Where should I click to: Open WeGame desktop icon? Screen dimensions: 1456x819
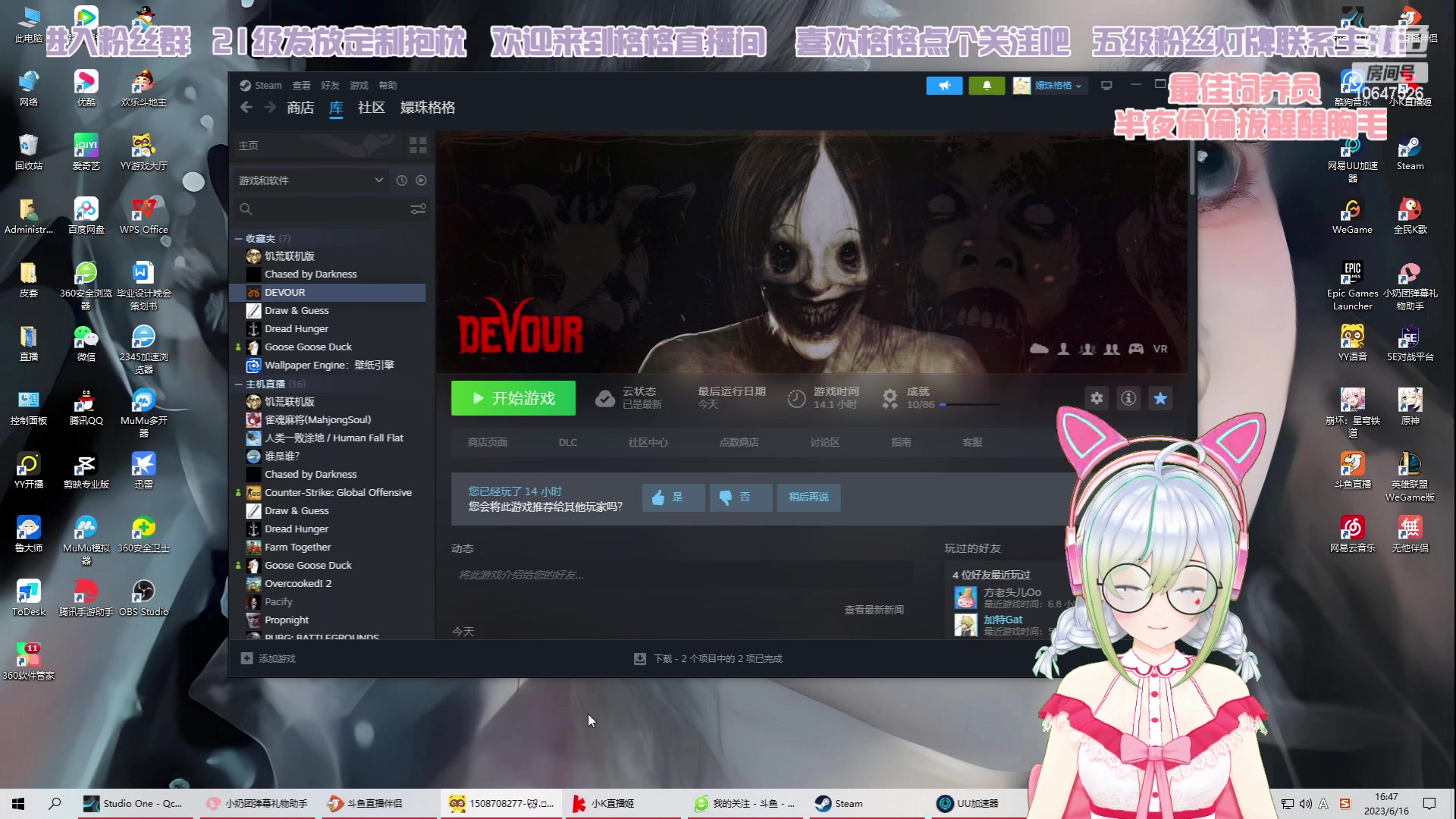coord(1352,217)
